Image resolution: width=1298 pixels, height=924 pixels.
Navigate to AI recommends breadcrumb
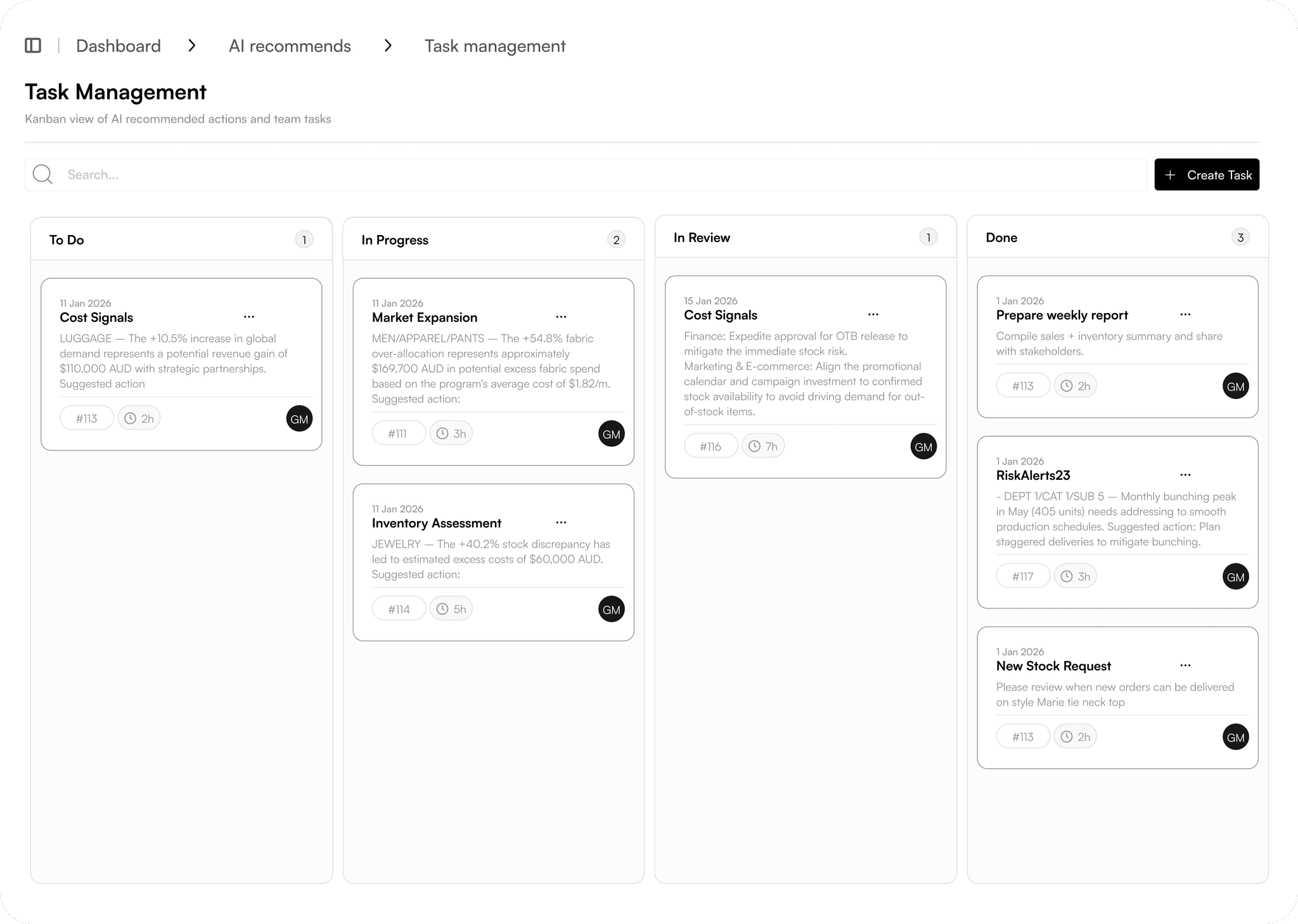(x=290, y=46)
